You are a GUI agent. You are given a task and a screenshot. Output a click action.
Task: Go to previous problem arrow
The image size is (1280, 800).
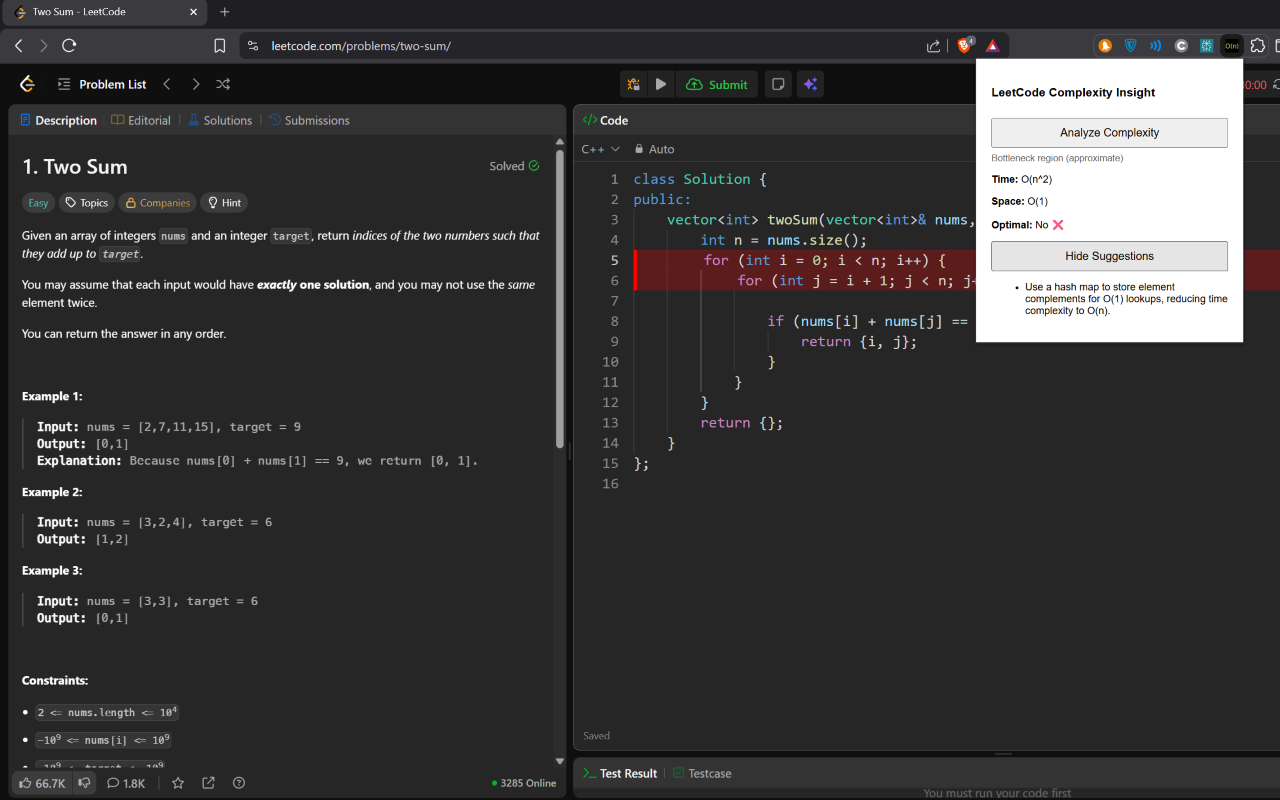pos(167,84)
